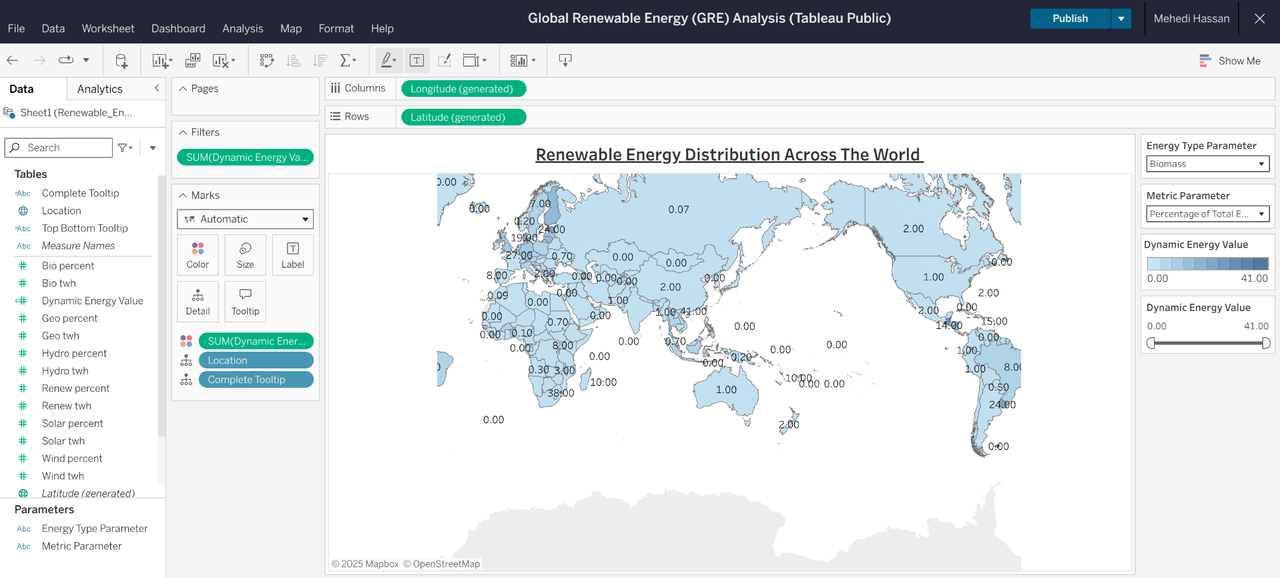Open the Publish options dropdown arrow
This screenshot has width=1280, height=578.
pyautogui.click(x=1121, y=18)
